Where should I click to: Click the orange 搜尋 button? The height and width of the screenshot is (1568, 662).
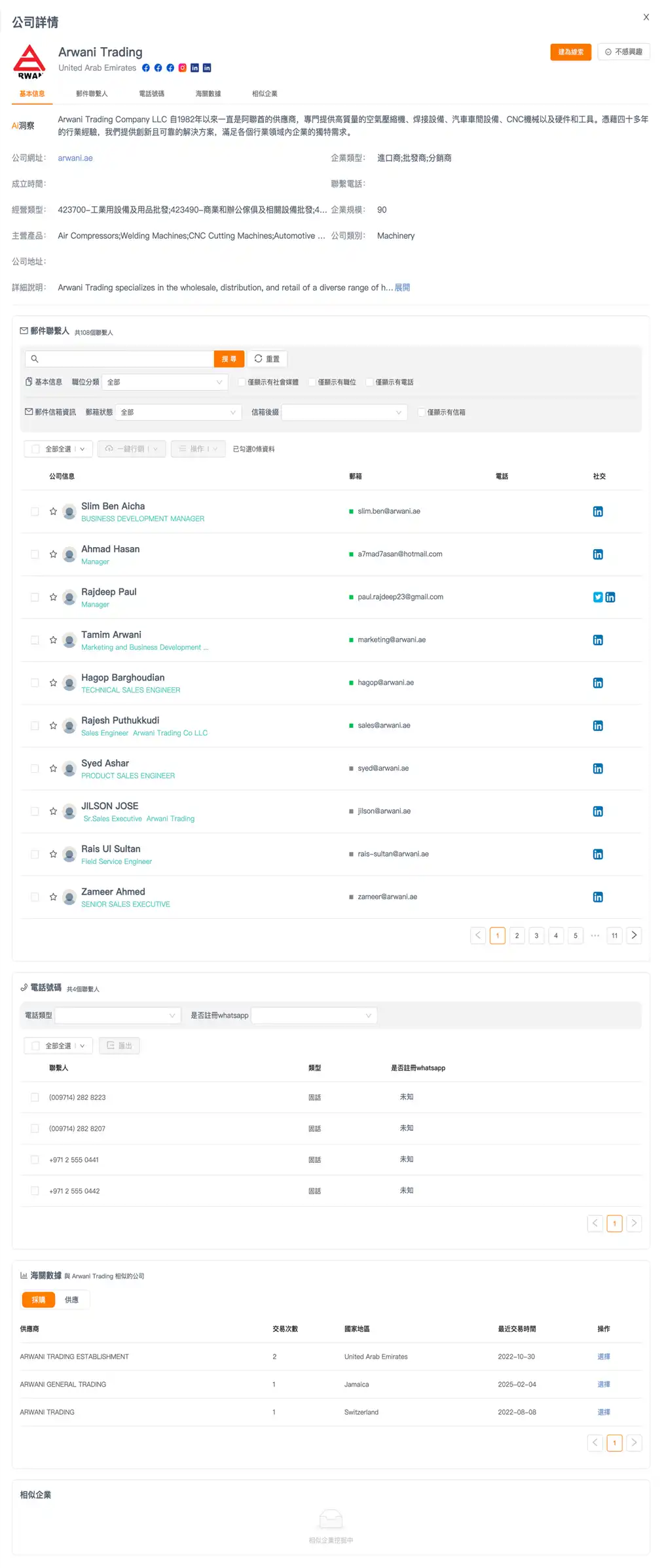(229, 359)
